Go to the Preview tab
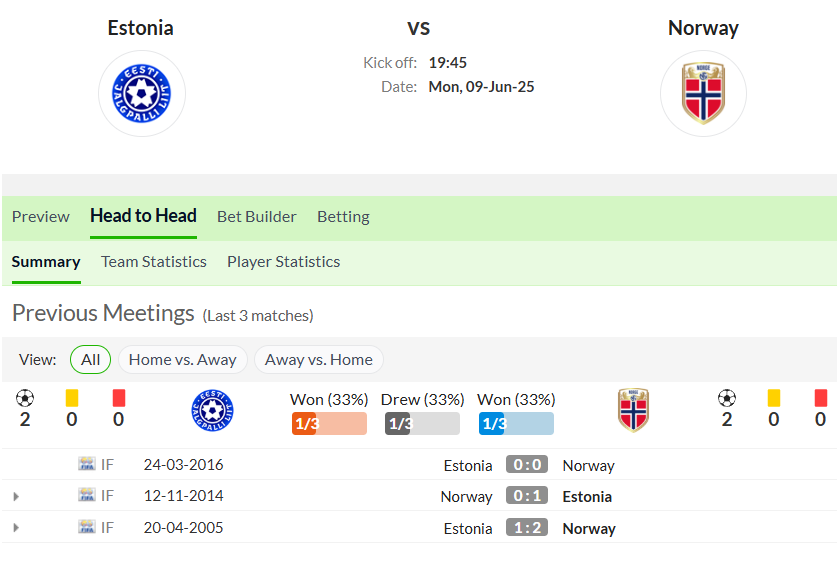 (41, 216)
